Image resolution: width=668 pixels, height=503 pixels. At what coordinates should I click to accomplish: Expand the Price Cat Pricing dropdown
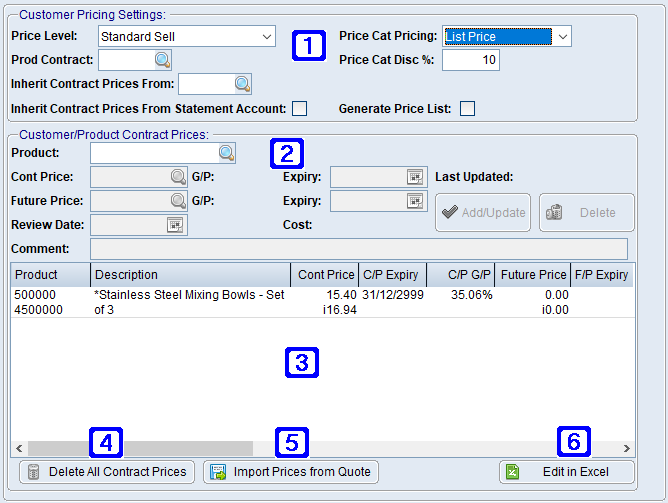[x=562, y=37]
